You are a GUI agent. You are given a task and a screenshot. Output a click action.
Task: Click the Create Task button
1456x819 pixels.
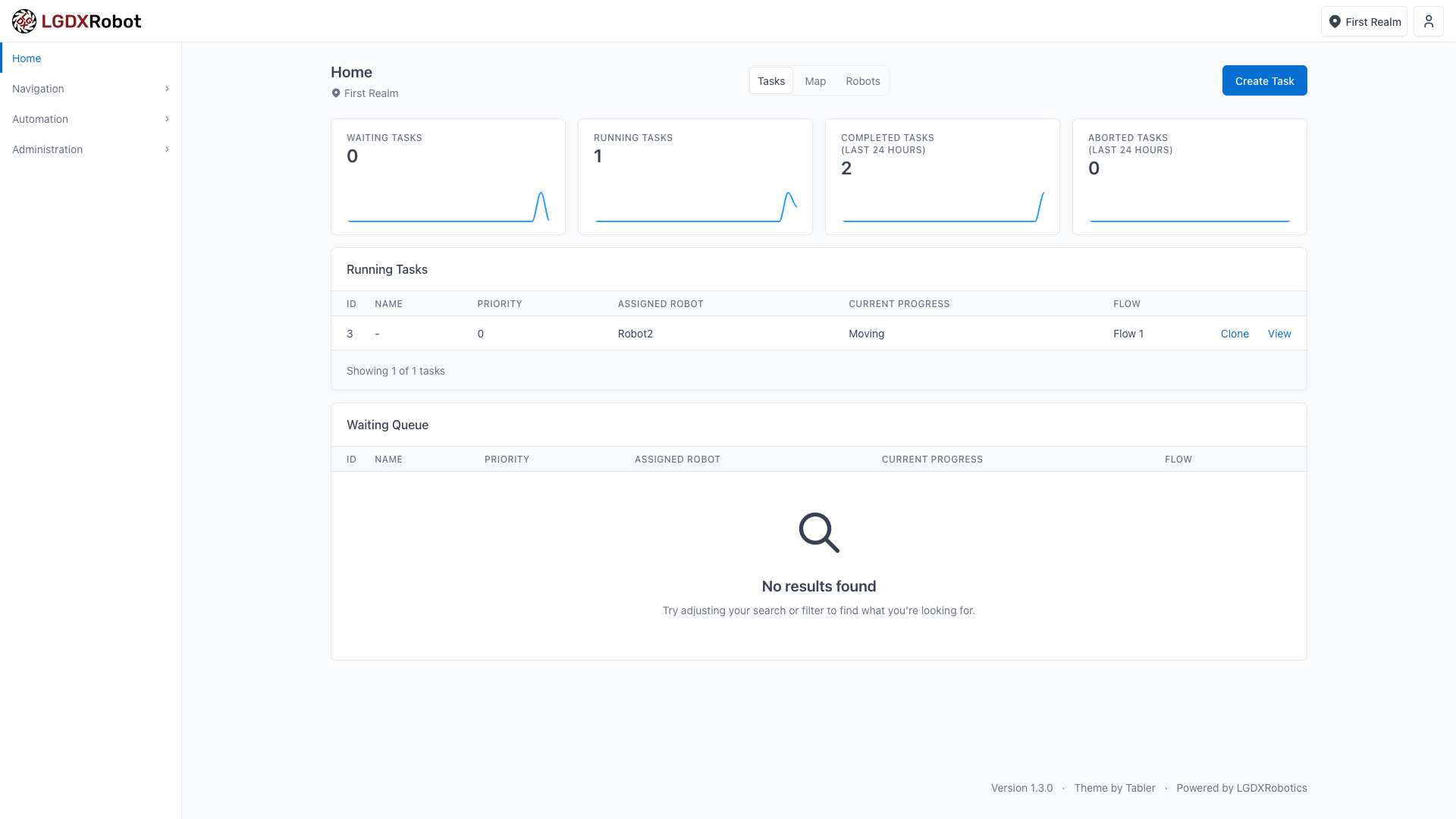tap(1264, 80)
